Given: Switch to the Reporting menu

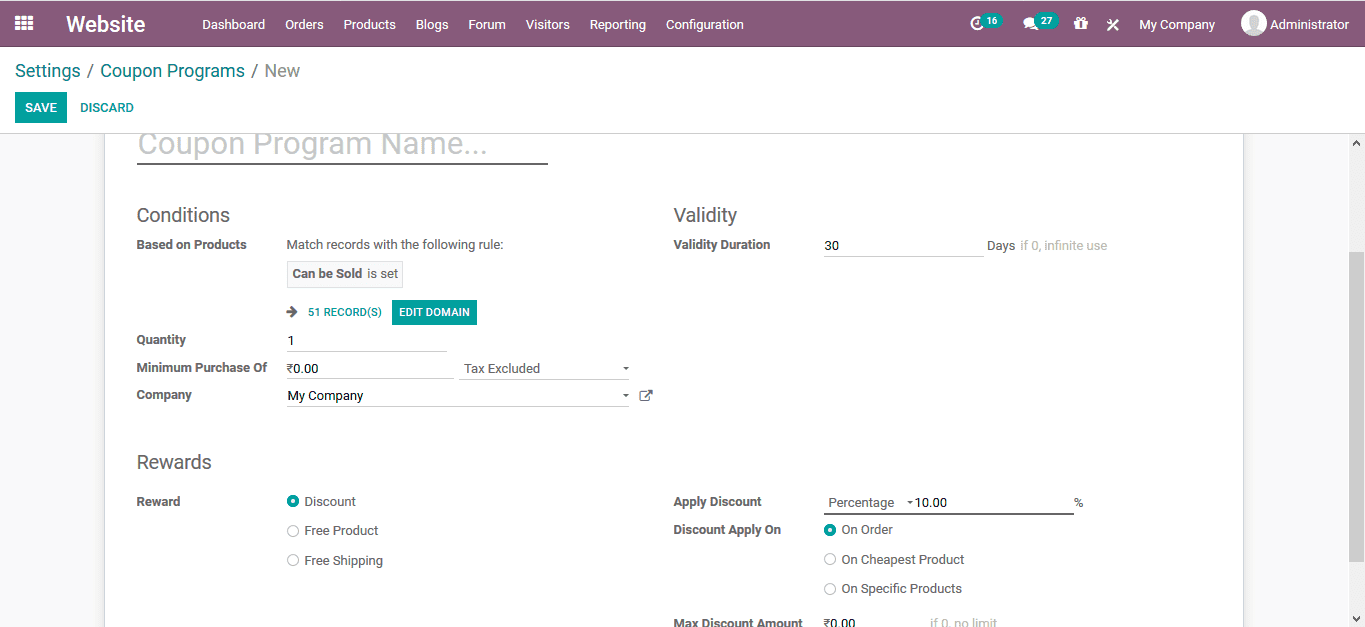Looking at the screenshot, I should point(617,24).
